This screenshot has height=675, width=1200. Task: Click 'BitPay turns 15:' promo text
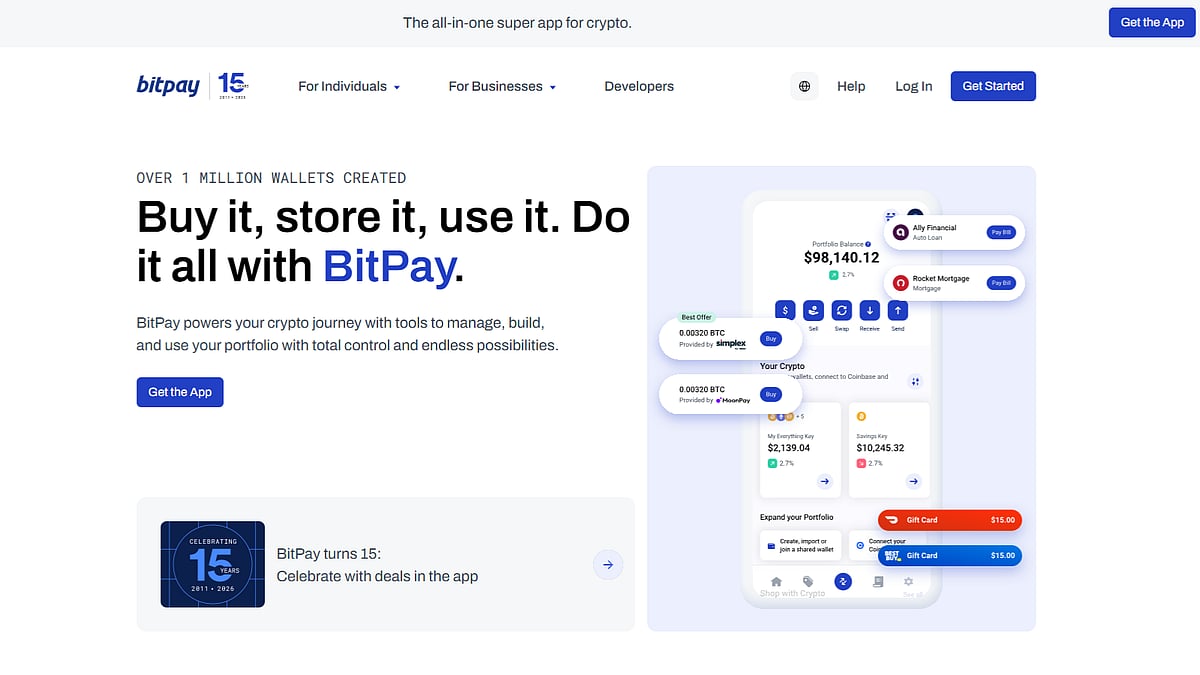pos(329,553)
